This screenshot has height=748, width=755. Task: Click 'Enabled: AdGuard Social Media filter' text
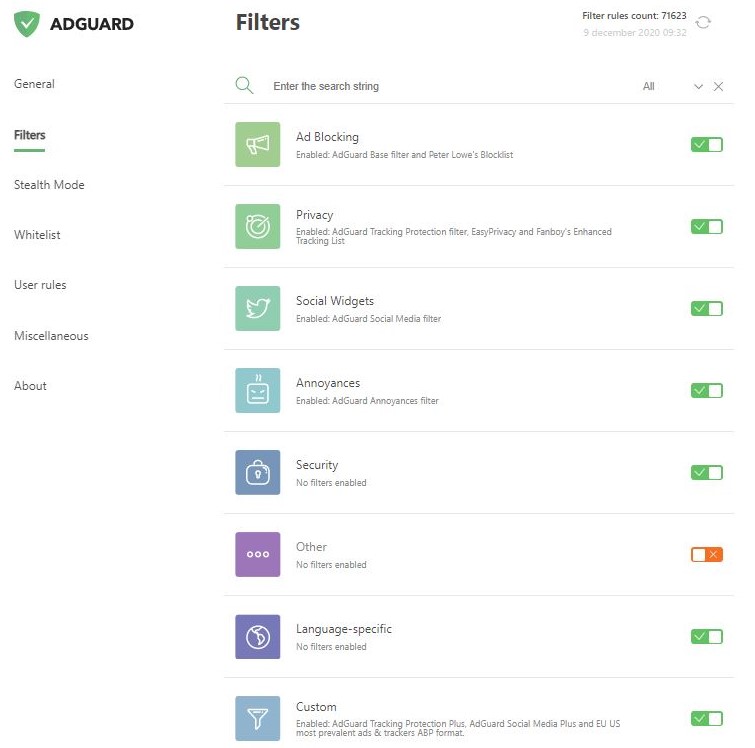(x=368, y=318)
